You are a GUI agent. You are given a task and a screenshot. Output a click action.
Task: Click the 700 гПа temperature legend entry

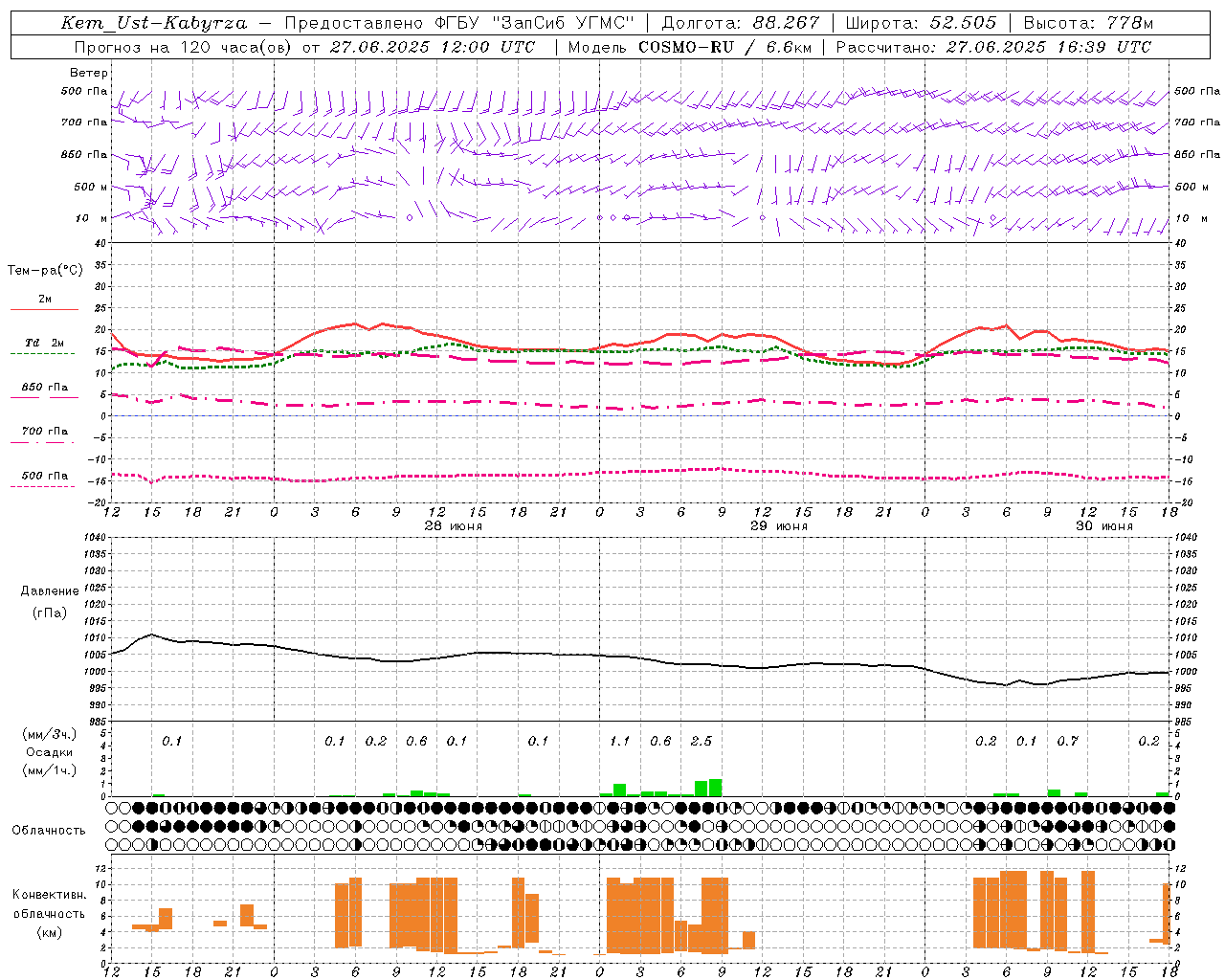point(44,432)
